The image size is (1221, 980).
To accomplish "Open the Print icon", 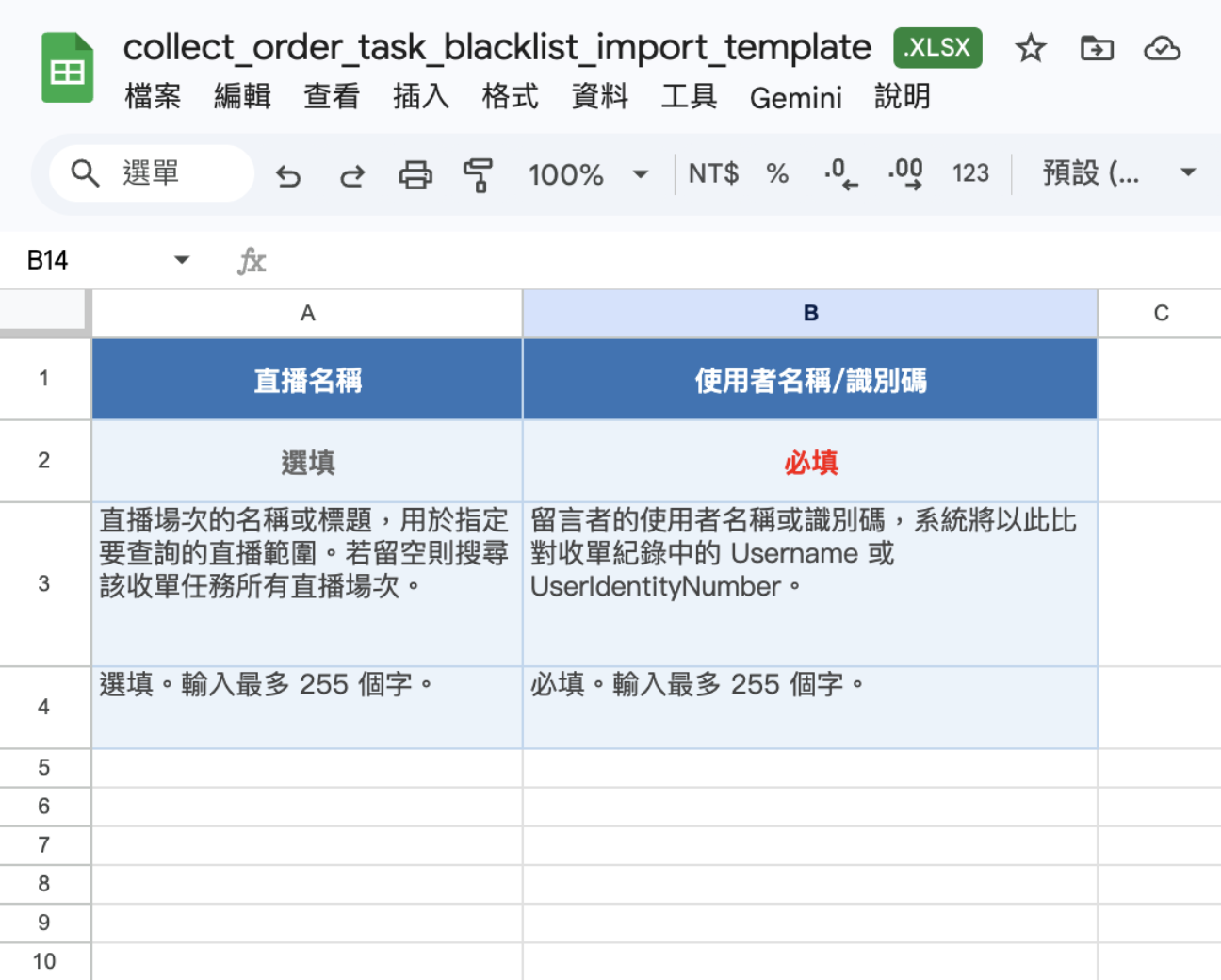I will point(415,175).
